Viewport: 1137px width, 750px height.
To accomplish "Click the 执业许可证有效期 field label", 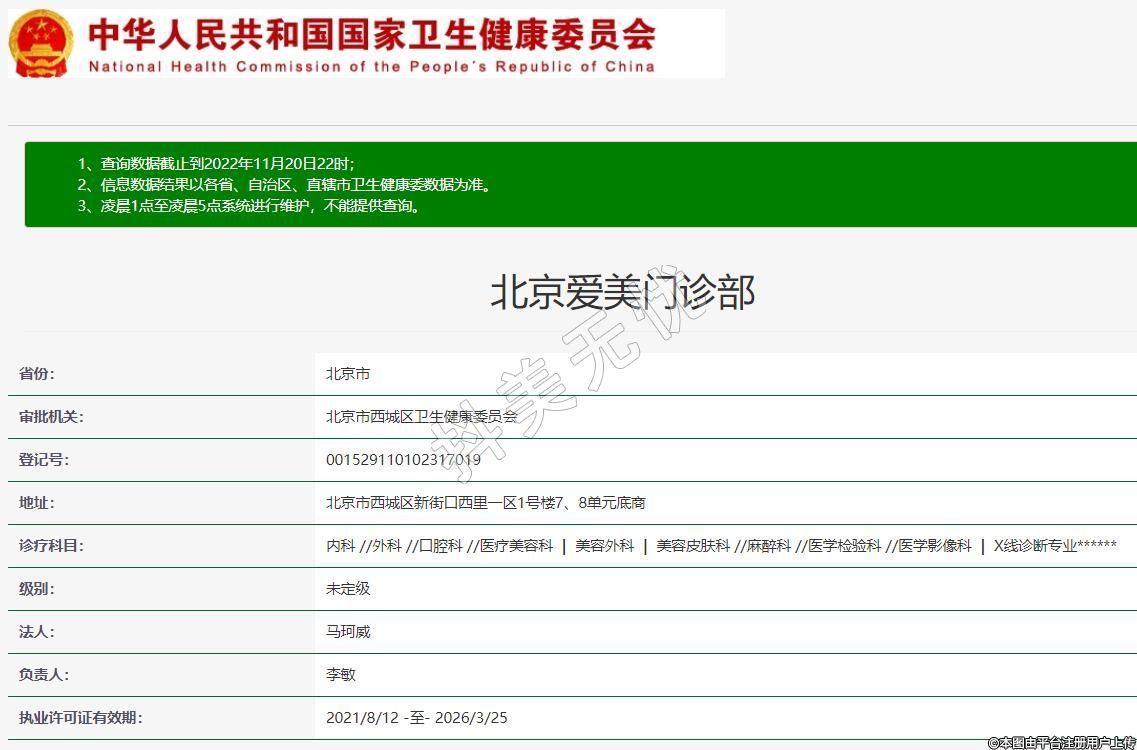I will (81, 718).
